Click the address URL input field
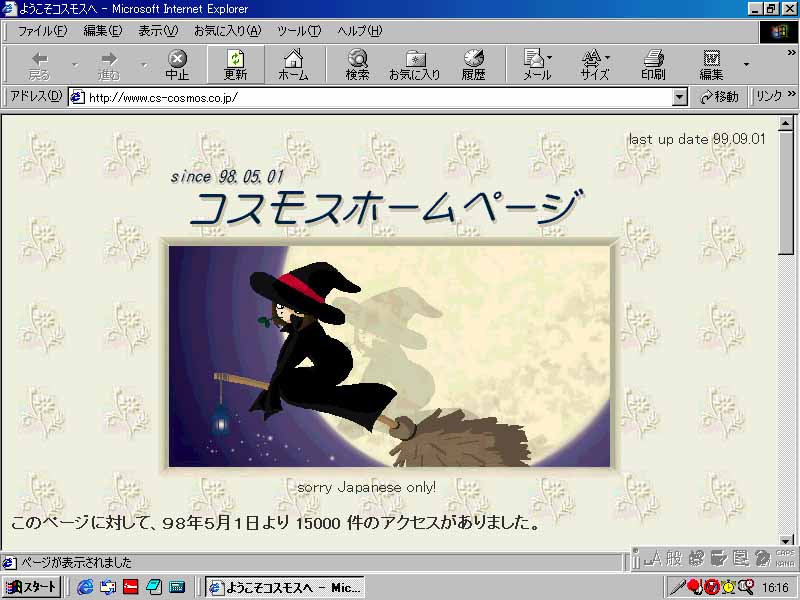The width and height of the screenshot is (800, 600). coord(380,97)
